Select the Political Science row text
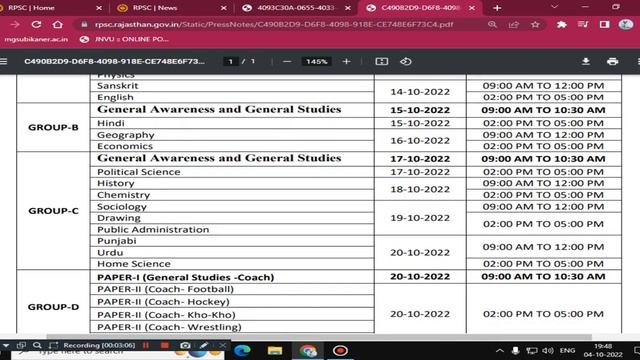The width and height of the screenshot is (640, 360). 139,172
